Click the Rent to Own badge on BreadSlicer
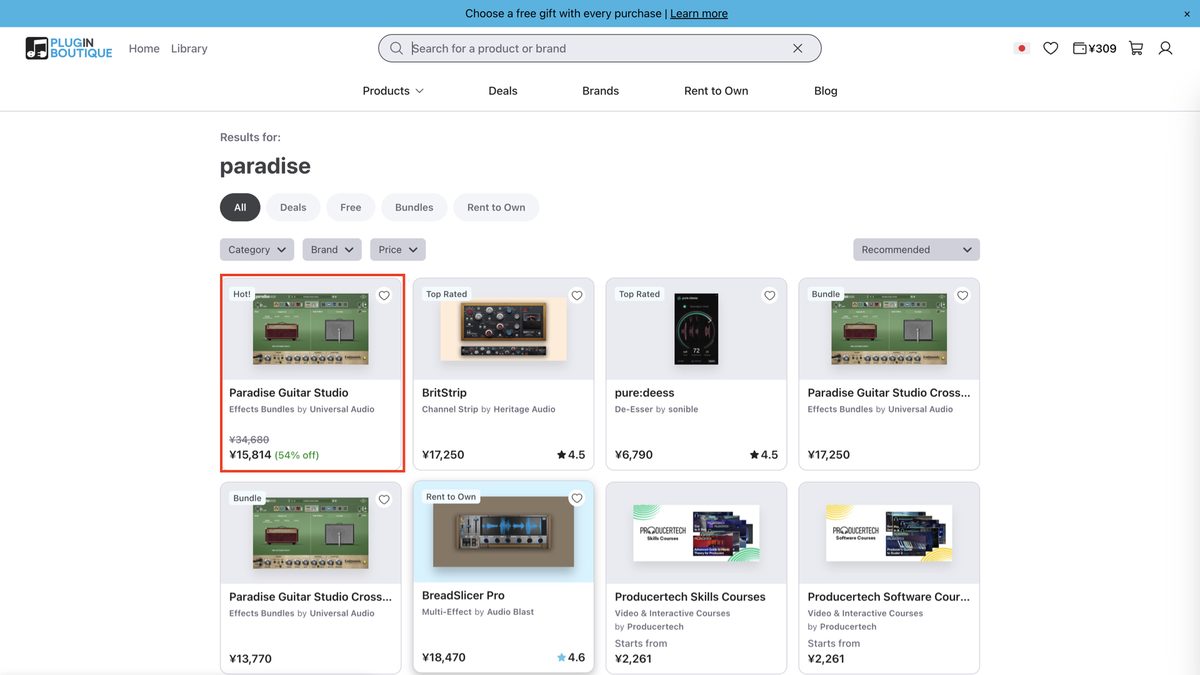 tap(451, 497)
